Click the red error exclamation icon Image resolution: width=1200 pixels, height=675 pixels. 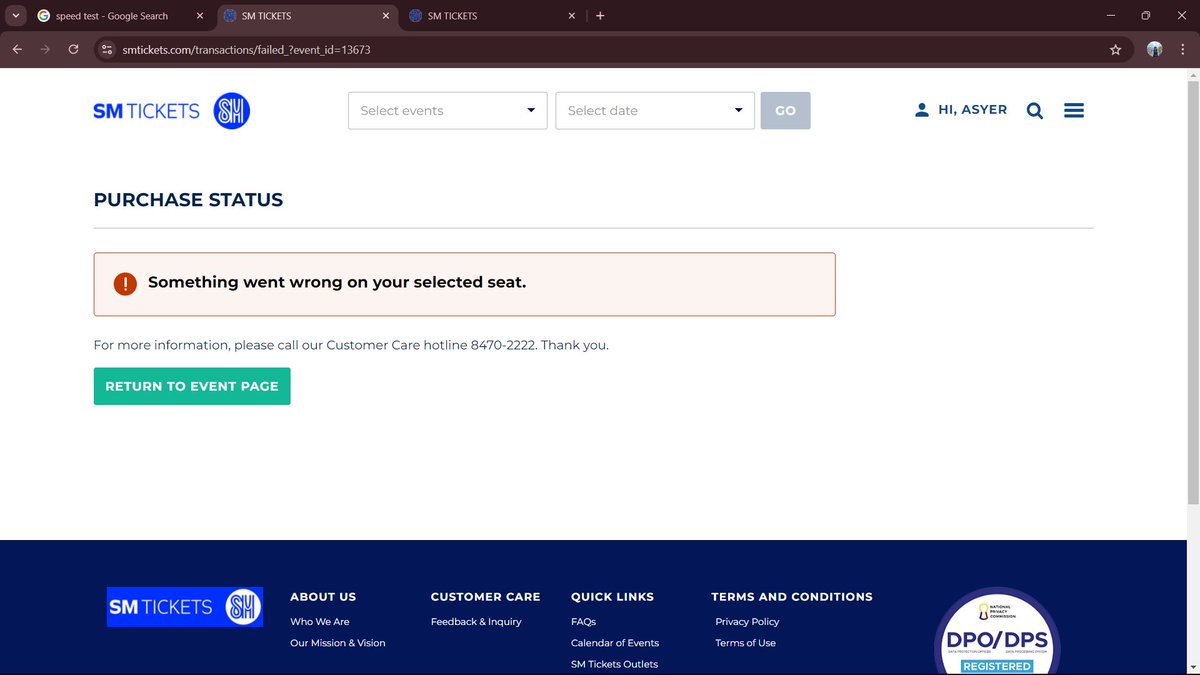(x=125, y=284)
